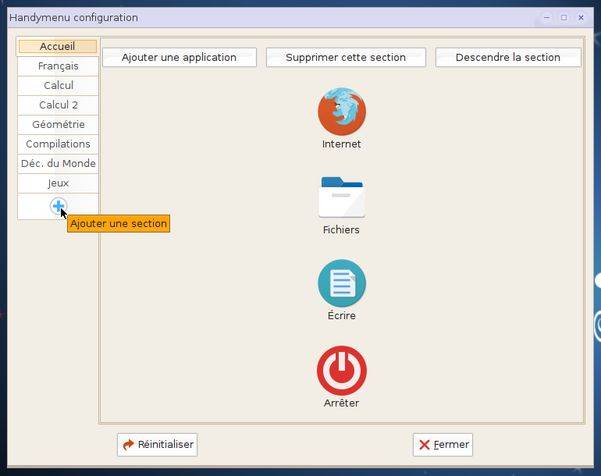
Task: Go to the Géométrie section
Action: [x=58, y=125]
